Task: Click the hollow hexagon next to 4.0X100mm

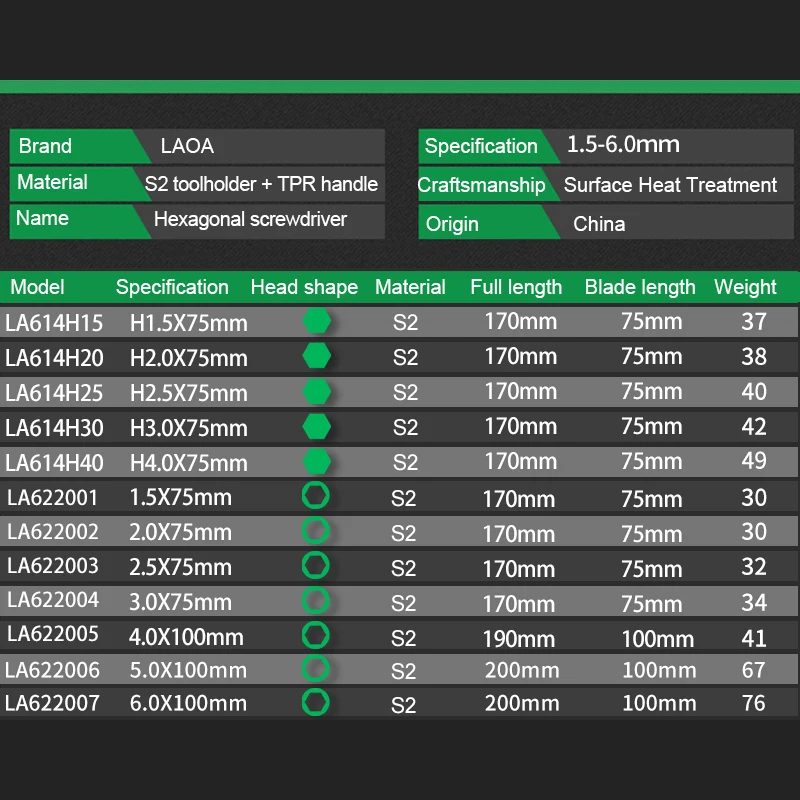Action: (316, 635)
